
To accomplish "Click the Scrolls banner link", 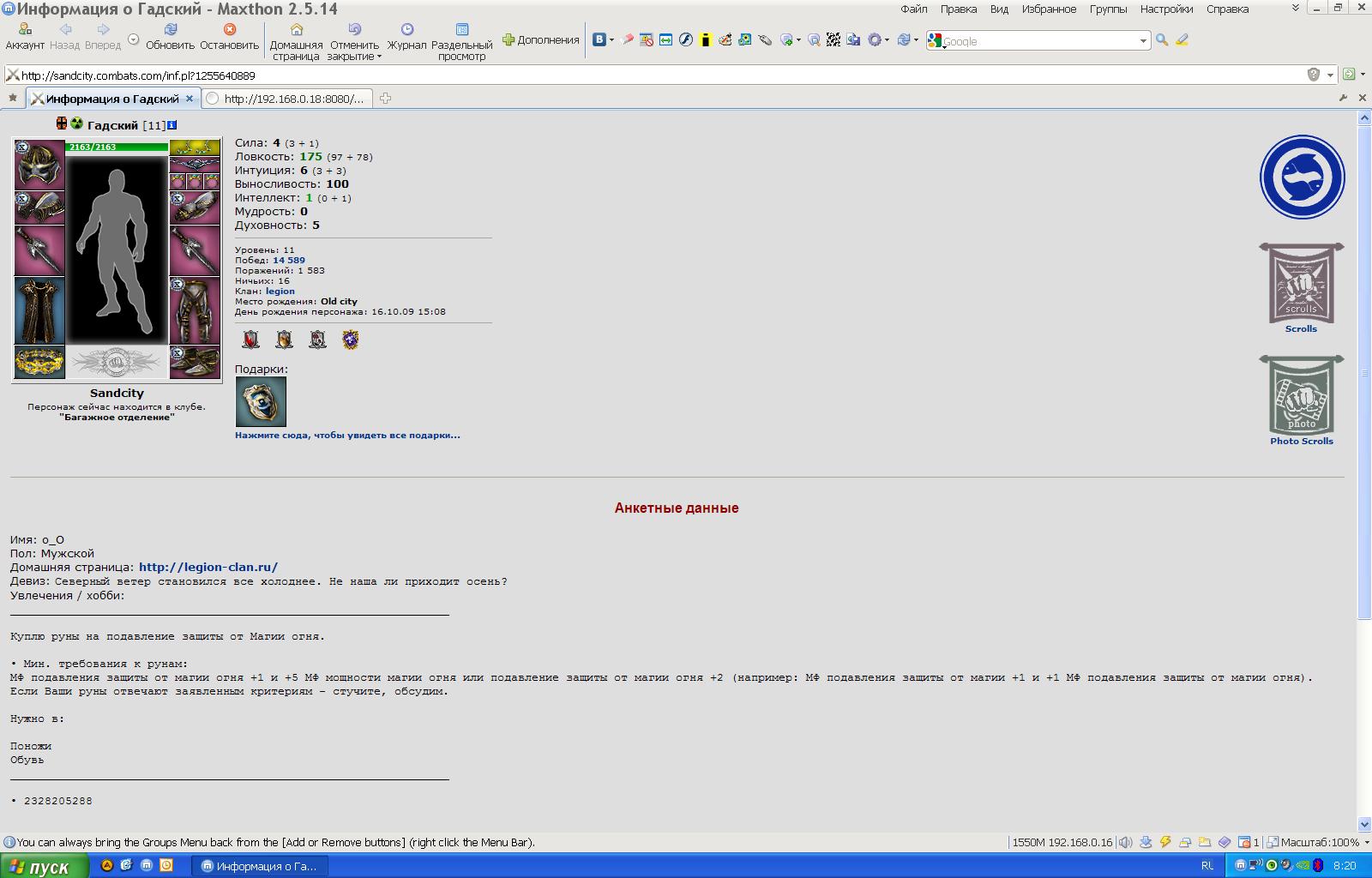I will [x=1301, y=288].
